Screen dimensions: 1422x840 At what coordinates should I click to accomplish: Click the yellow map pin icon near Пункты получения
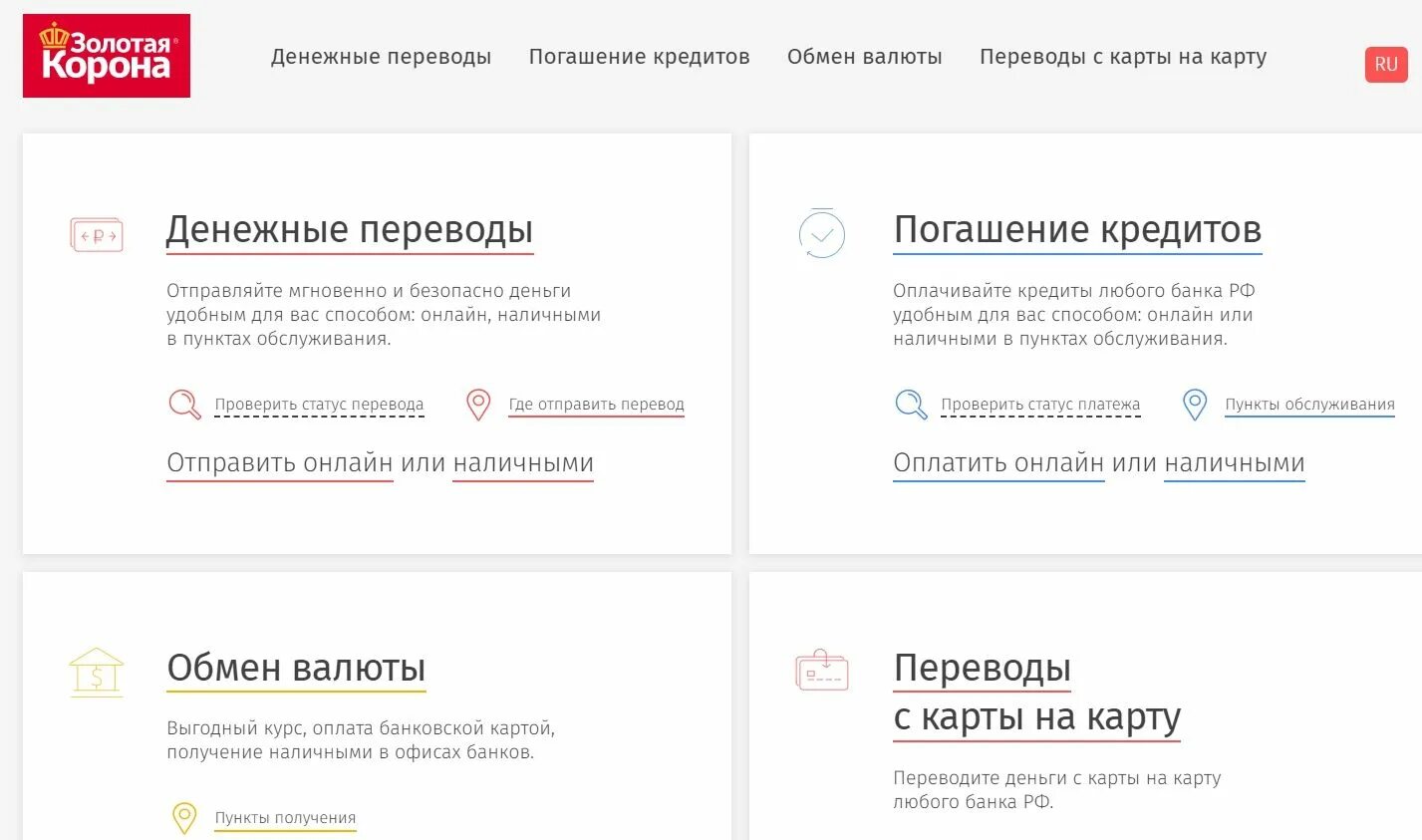click(184, 817)
